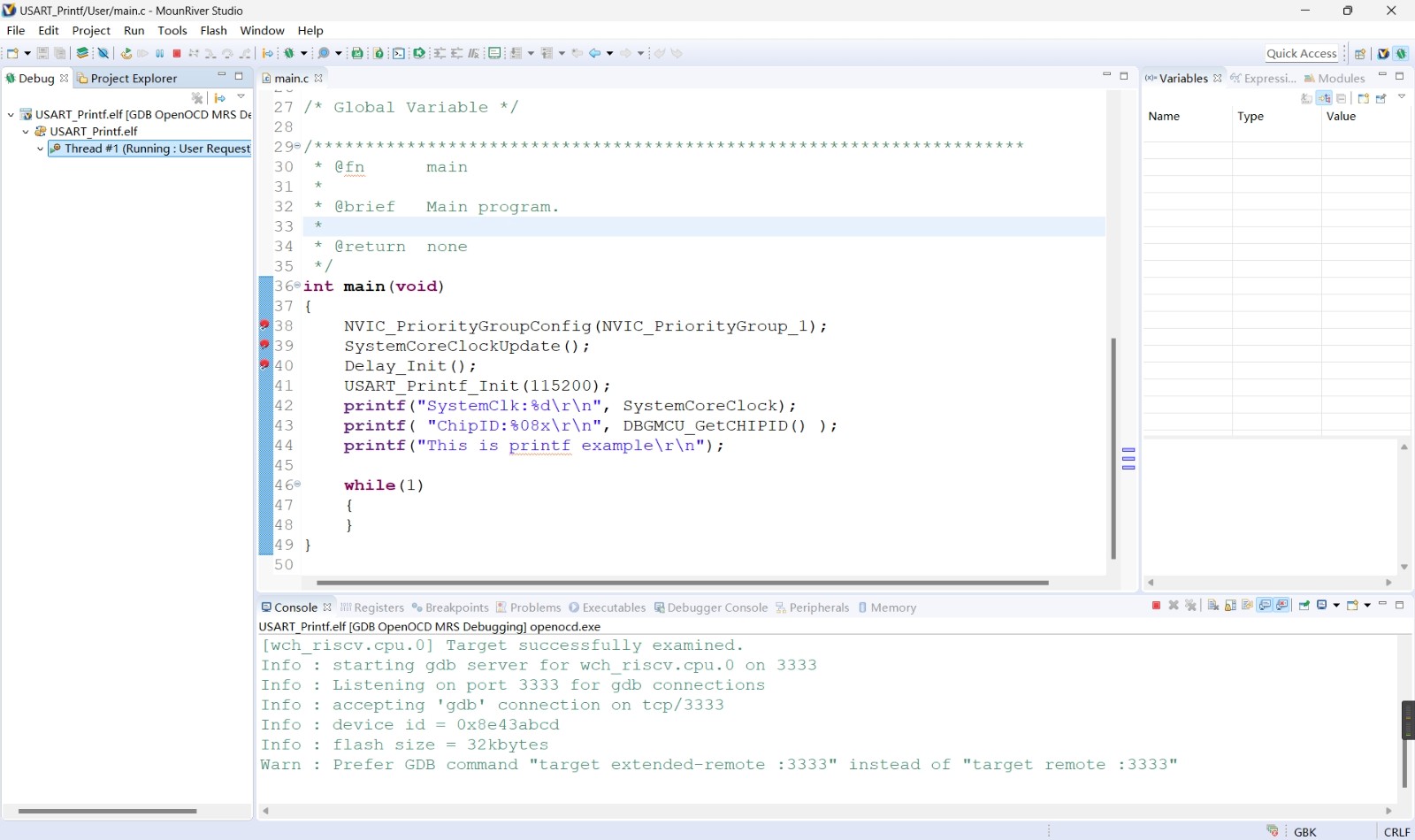1415x840 pixels.
Task: Open the Variables view menu chevron
Action: 1402,96
